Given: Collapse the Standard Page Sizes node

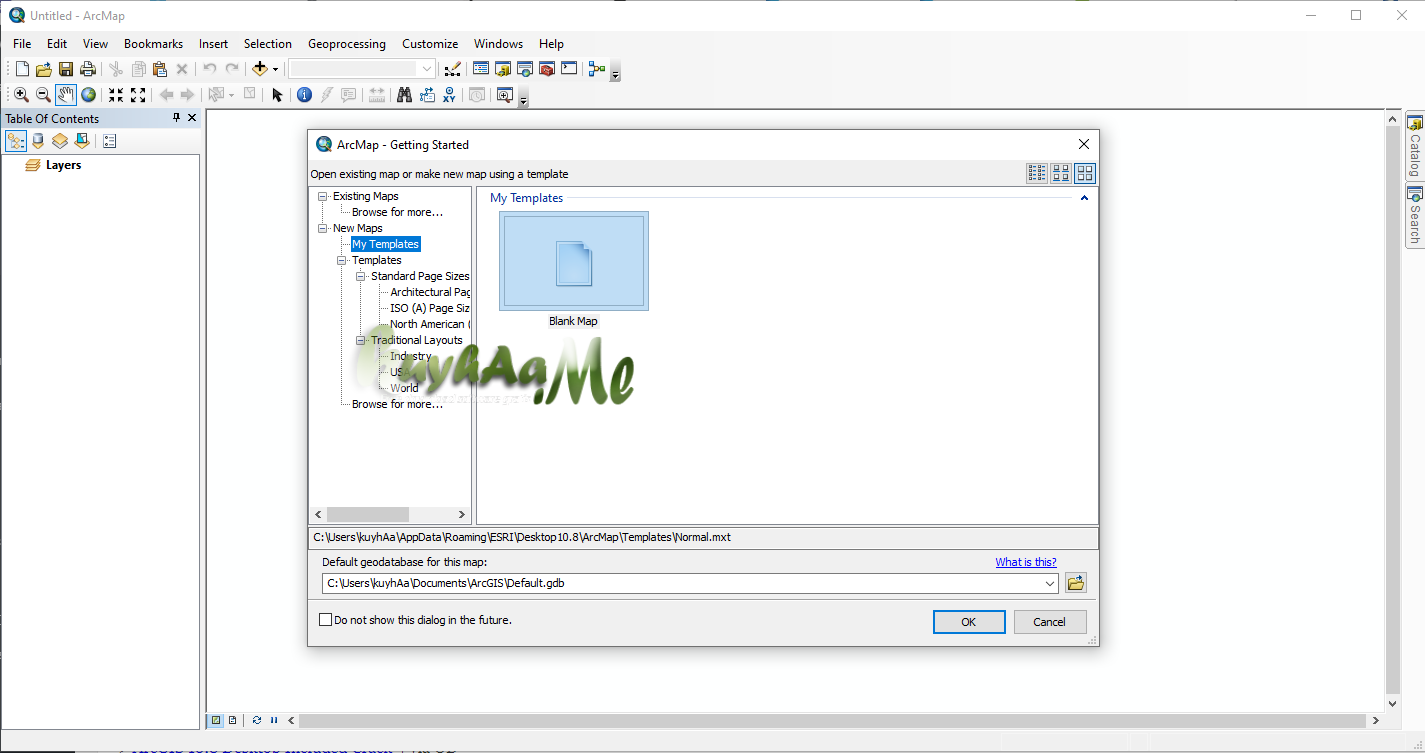Looking at the screenshot, I should click(361, 276).
